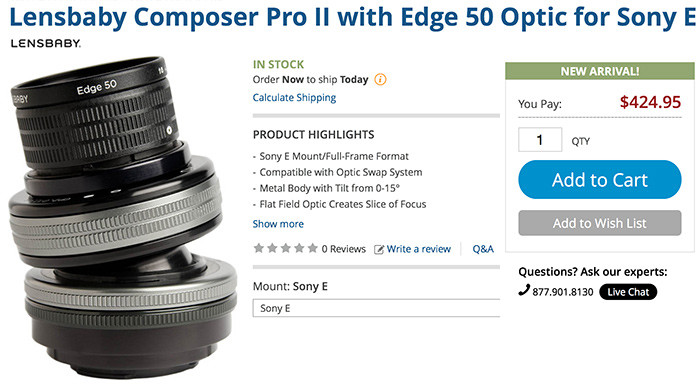
Task: Click the 0 Reviews text
Action: (x=343, y=249)
